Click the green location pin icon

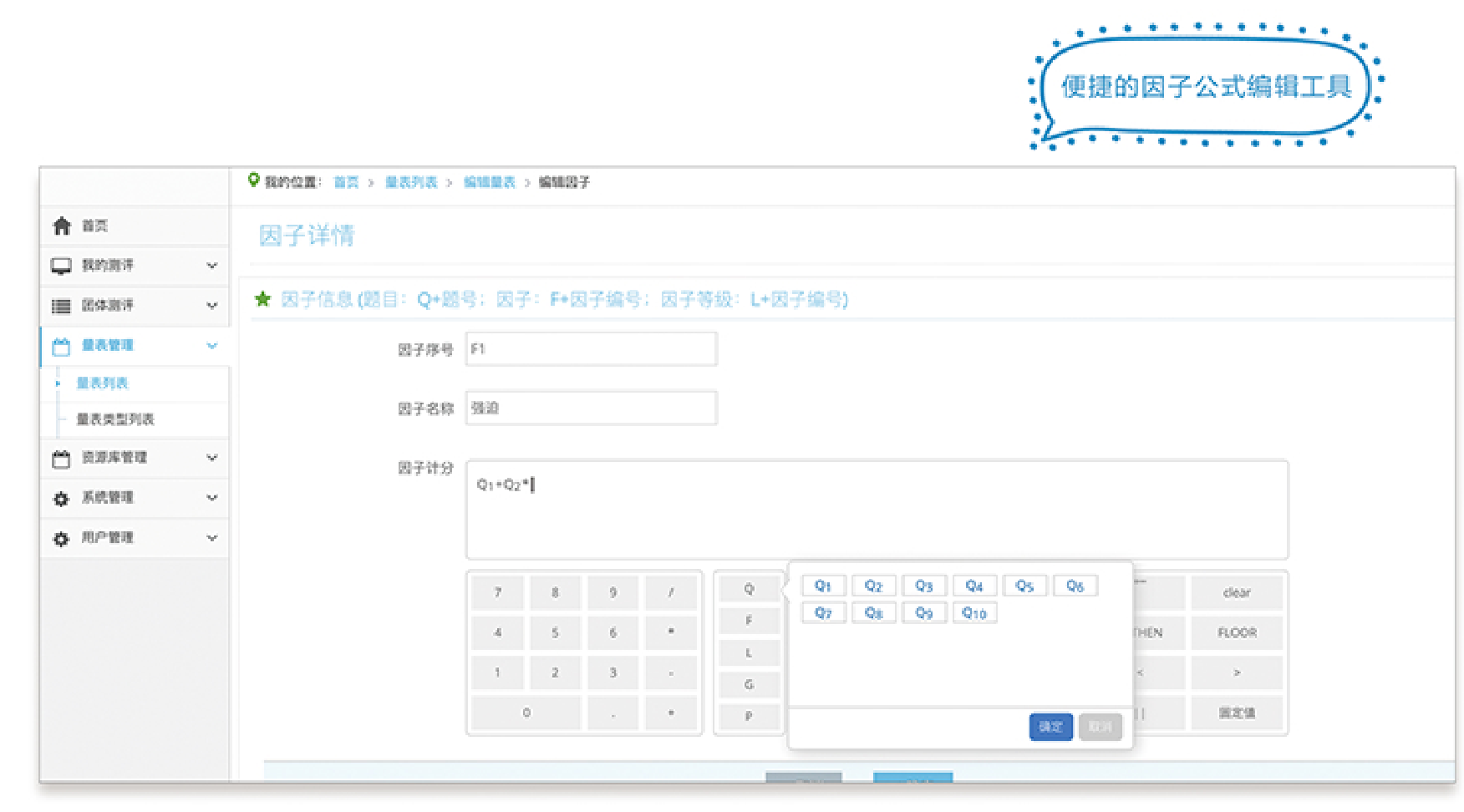click(254, 180)
